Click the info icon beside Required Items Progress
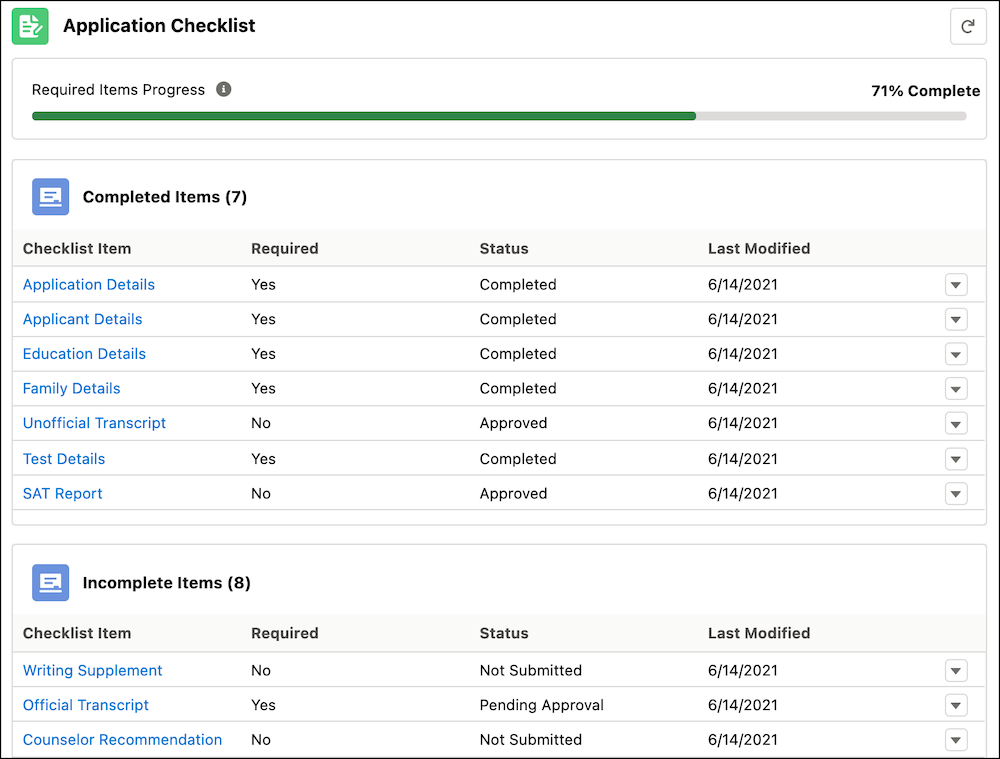Viewport: 1000px width, 759px height. 224,89
